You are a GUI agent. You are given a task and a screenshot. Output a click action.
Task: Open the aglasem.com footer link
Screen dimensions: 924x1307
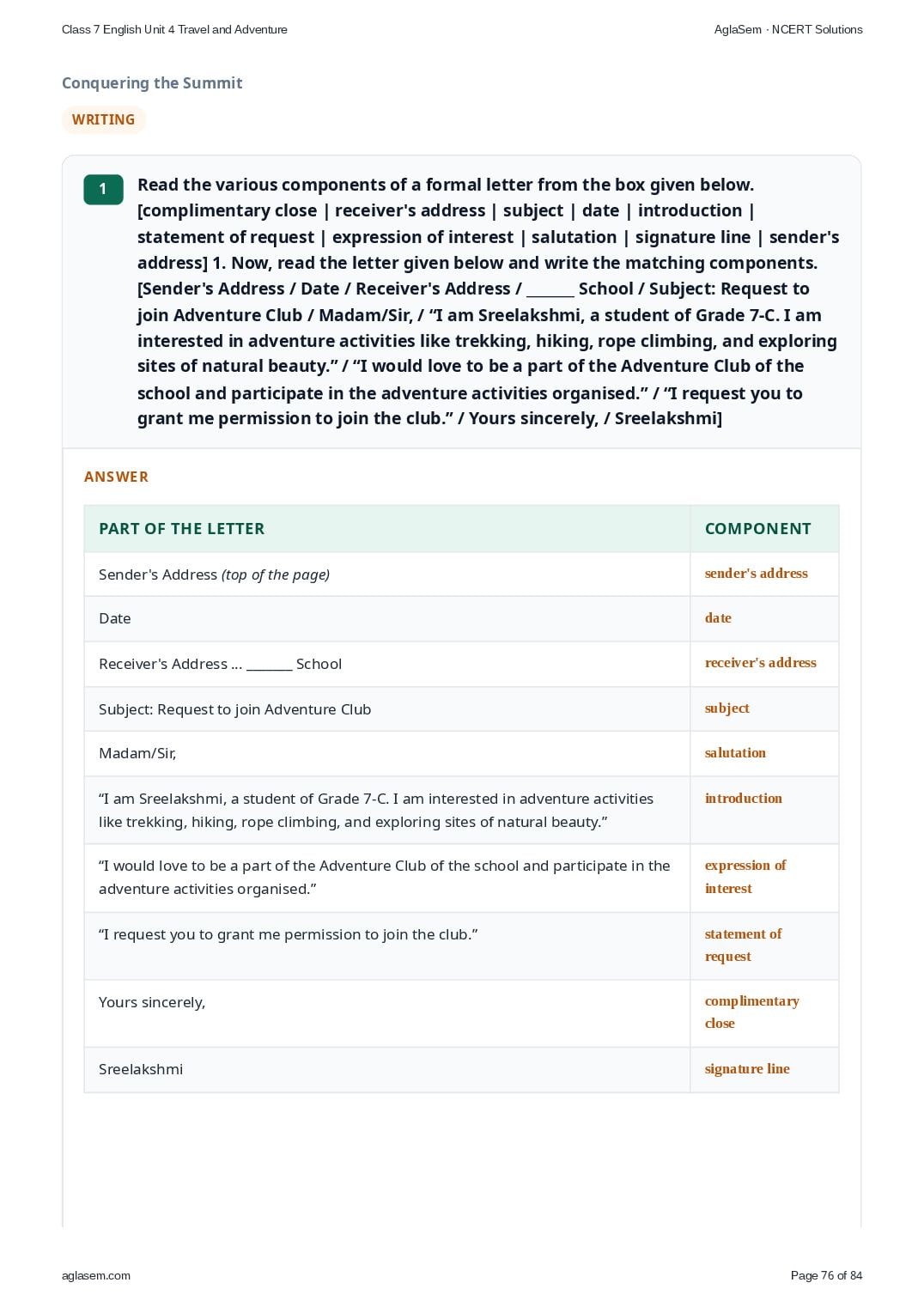[x=96, y=1275]
